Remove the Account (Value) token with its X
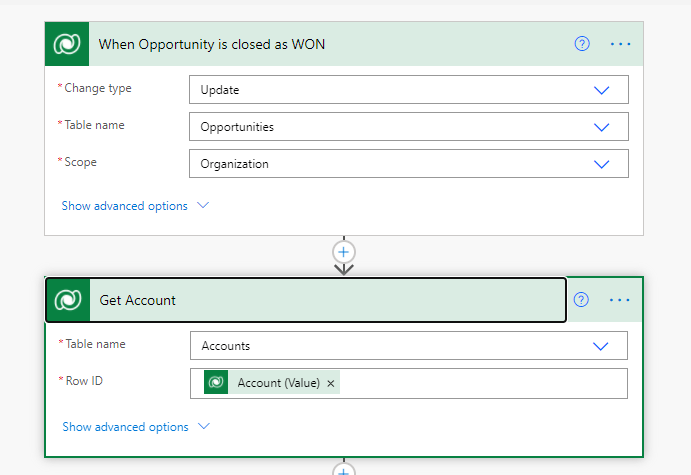The width and height of the screenshot is (691, 475). 331,383
